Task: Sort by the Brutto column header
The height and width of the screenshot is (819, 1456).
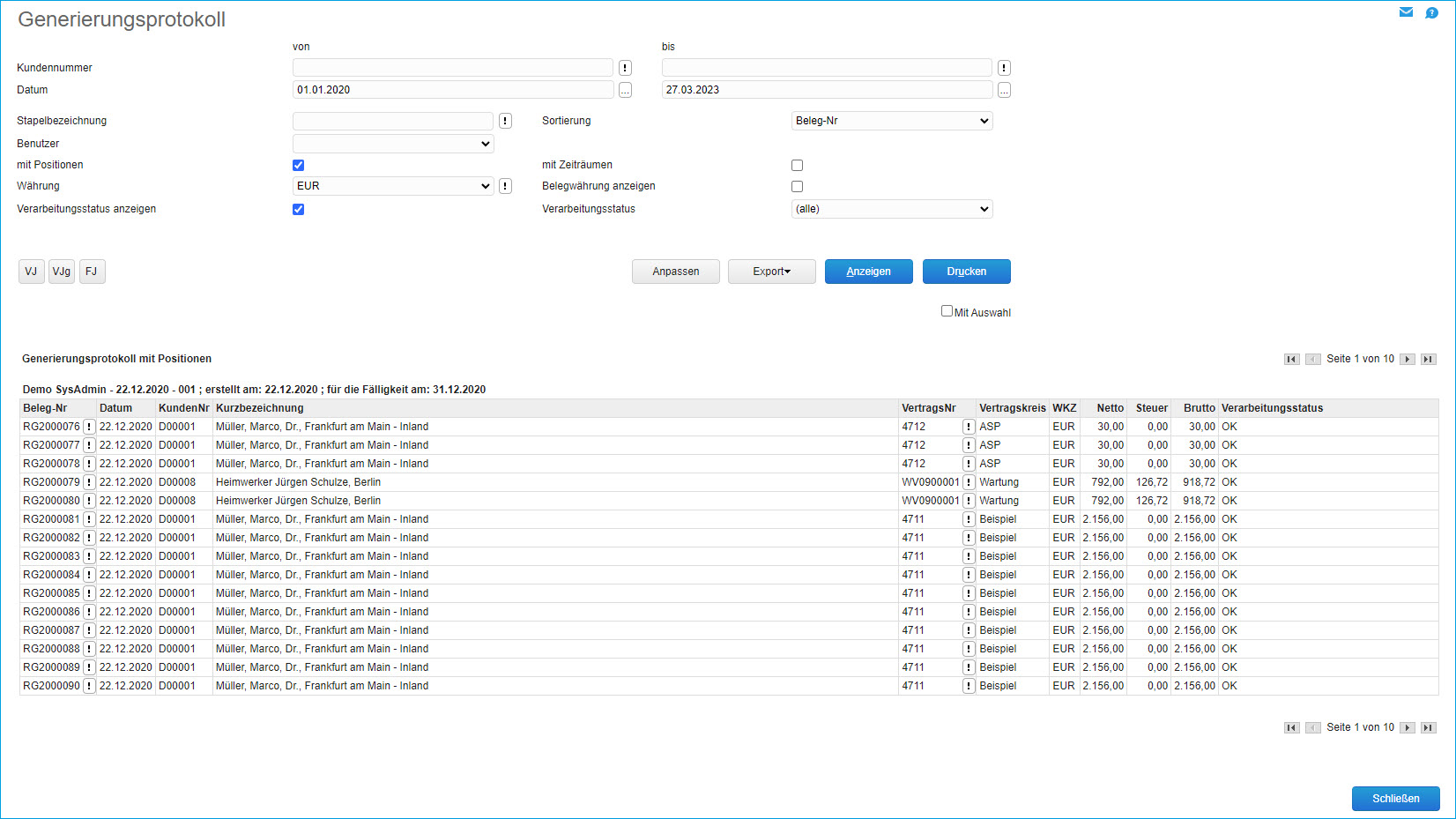Action: (x=1199, y=408)
